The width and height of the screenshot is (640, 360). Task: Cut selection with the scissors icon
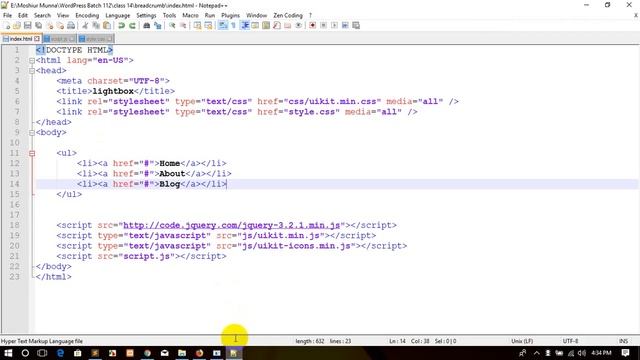tap(85, 25)
